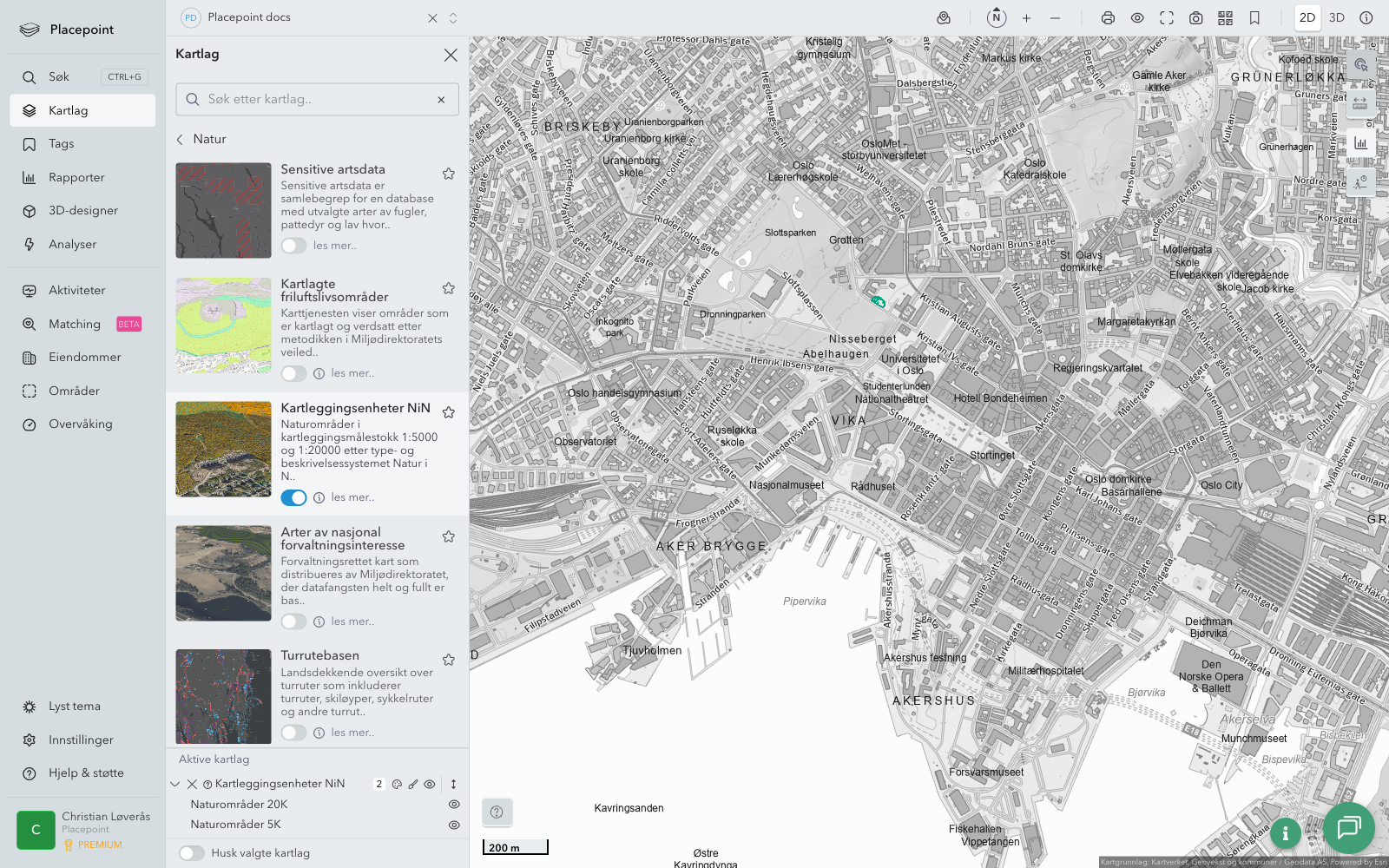The height and width of the screenshot is (868, 1389).
Task: Disable the Kartleggingsenheter NiN layer toggle
Action: pyautogui.click(x=293, y=497)
